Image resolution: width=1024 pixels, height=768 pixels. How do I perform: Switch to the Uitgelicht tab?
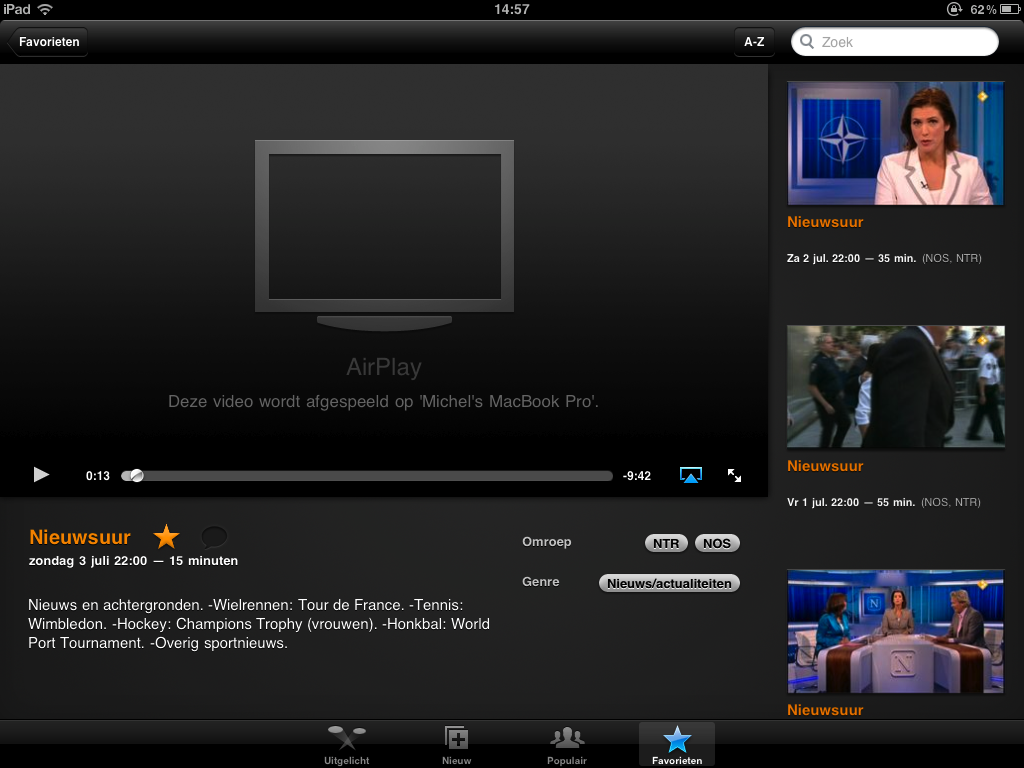pyautogui.click(x=347, y=745)
